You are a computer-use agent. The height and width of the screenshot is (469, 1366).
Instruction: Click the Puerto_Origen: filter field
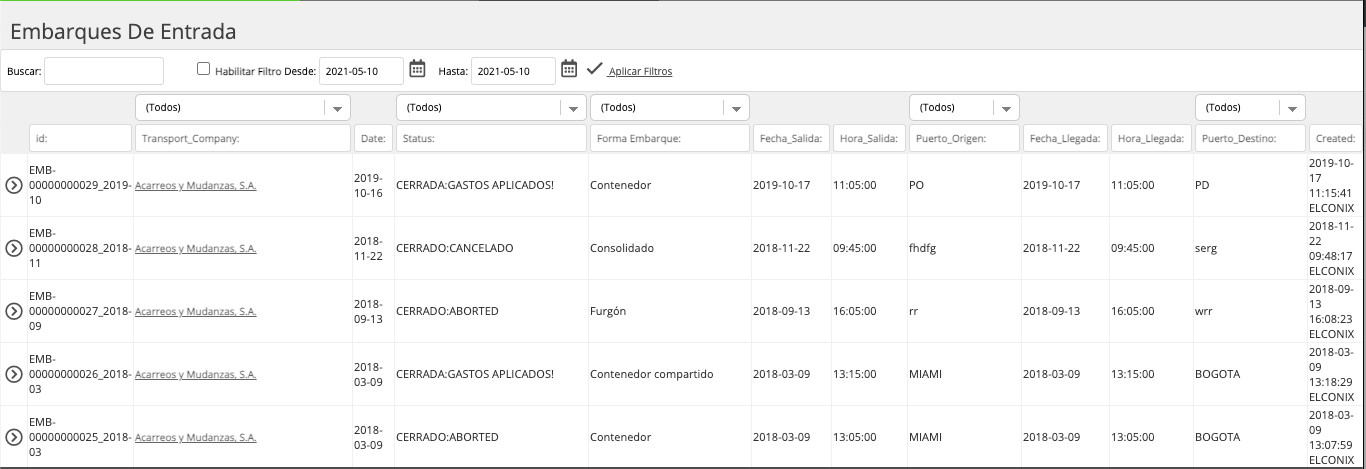(964, 138)
